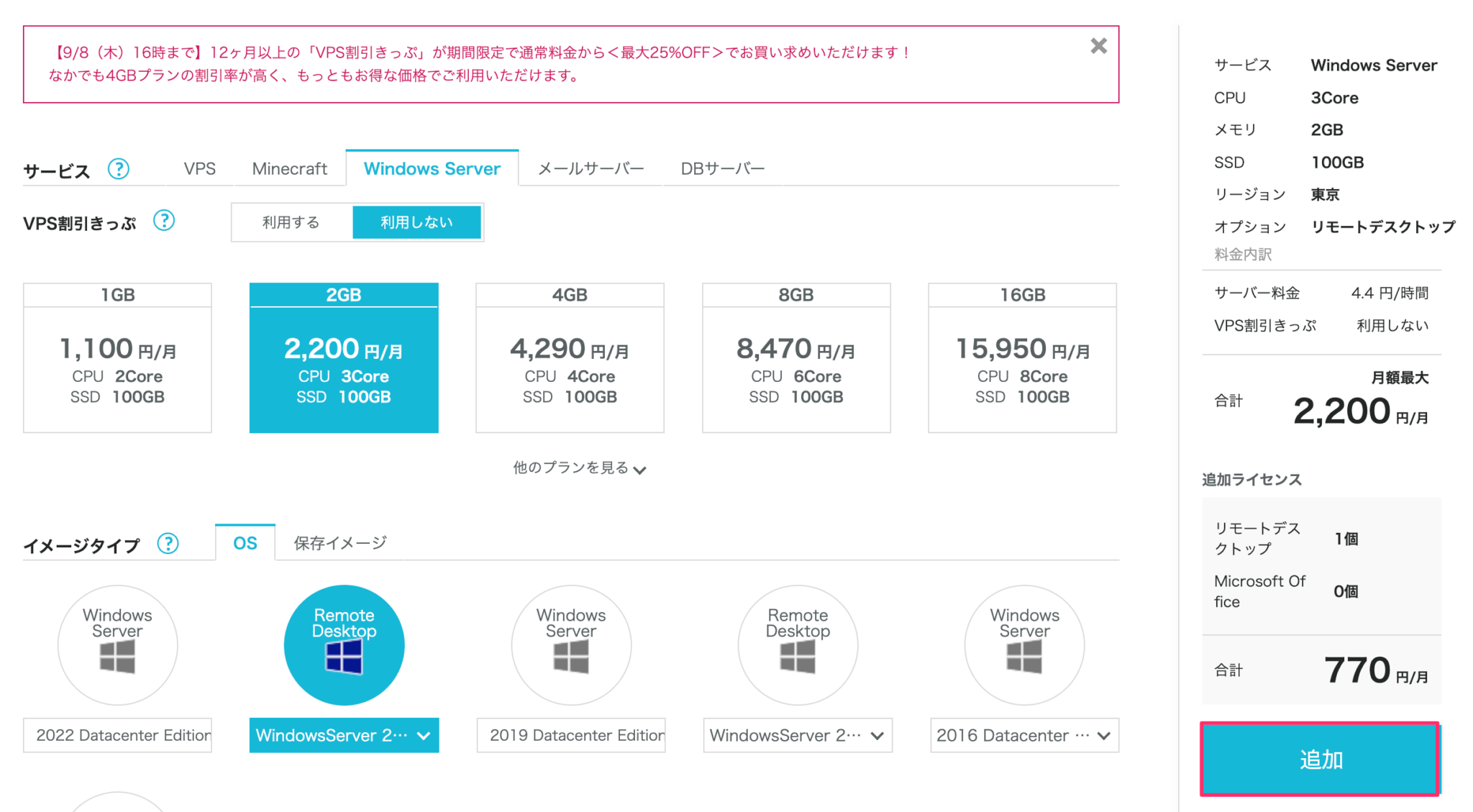Click the Microsoft Office 0個 license row
The width and height of the screenshot is (1473, 812).
pos(1321,591)
